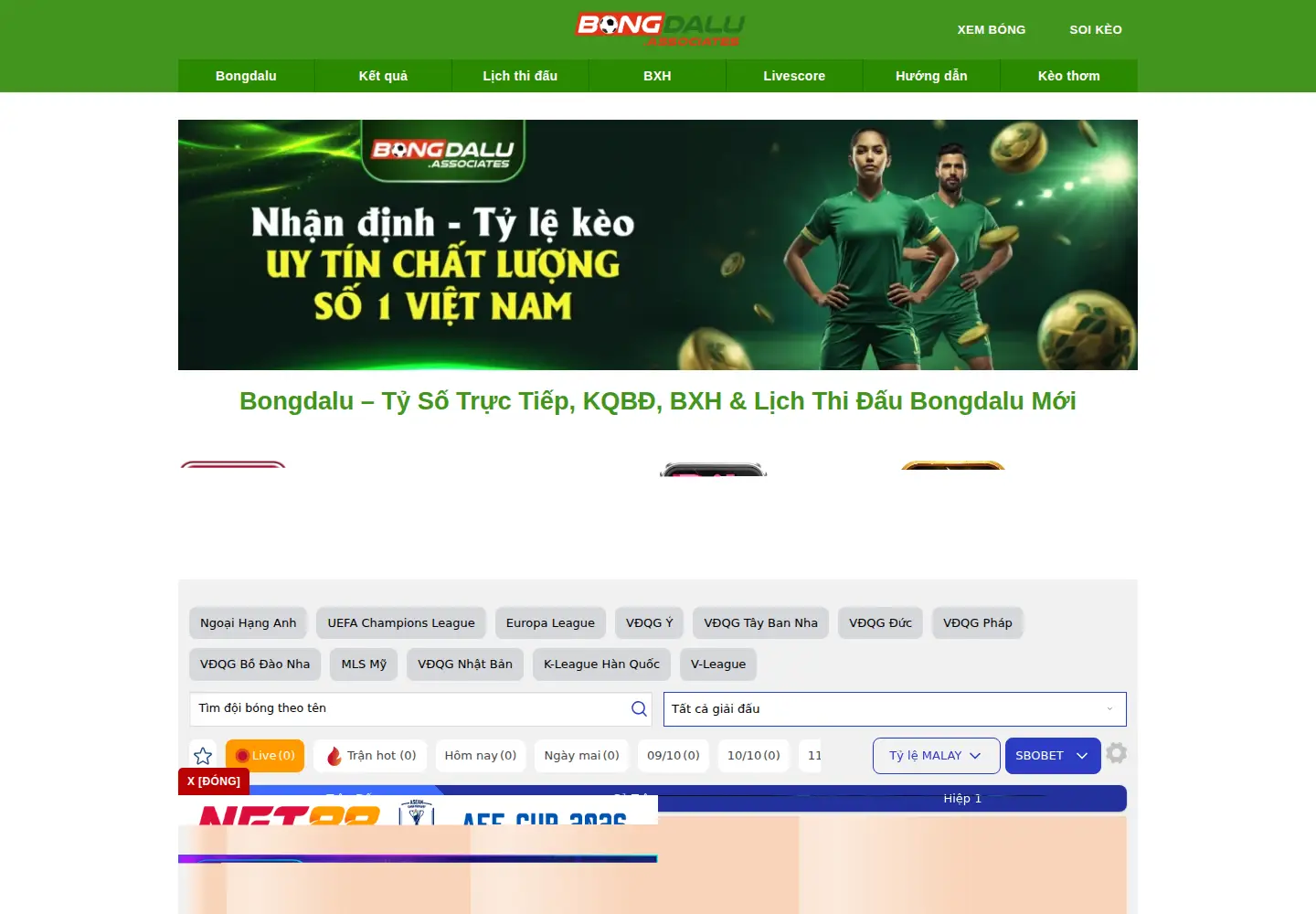Filter by VĐQG Nhật Bản league
The image size is (1316, 914).
[x=465, y=664]
